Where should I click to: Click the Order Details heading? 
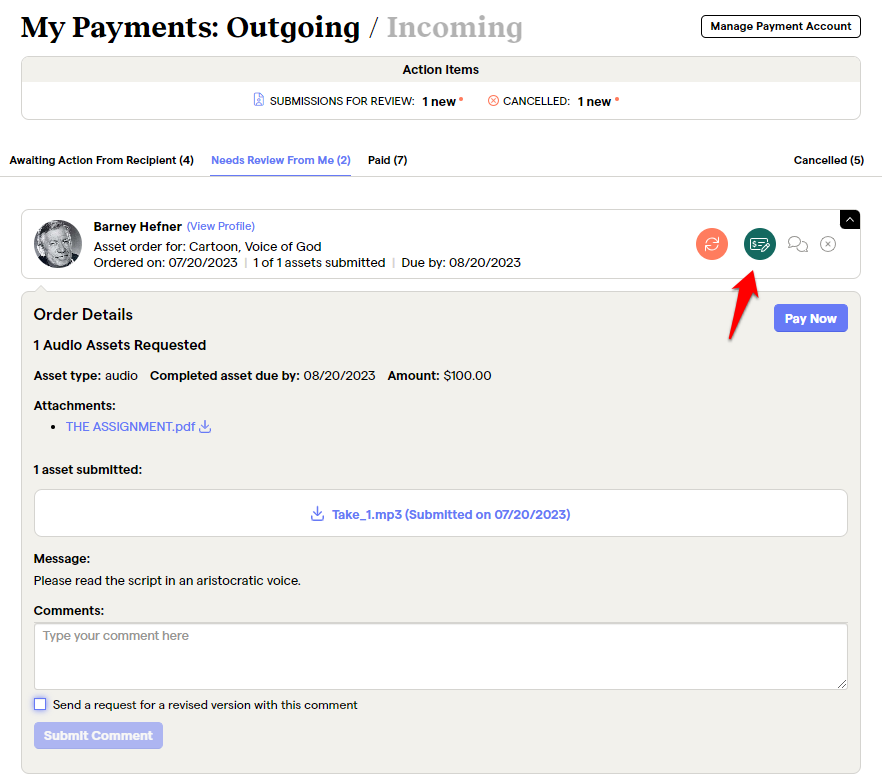click(x=83, y=314)
